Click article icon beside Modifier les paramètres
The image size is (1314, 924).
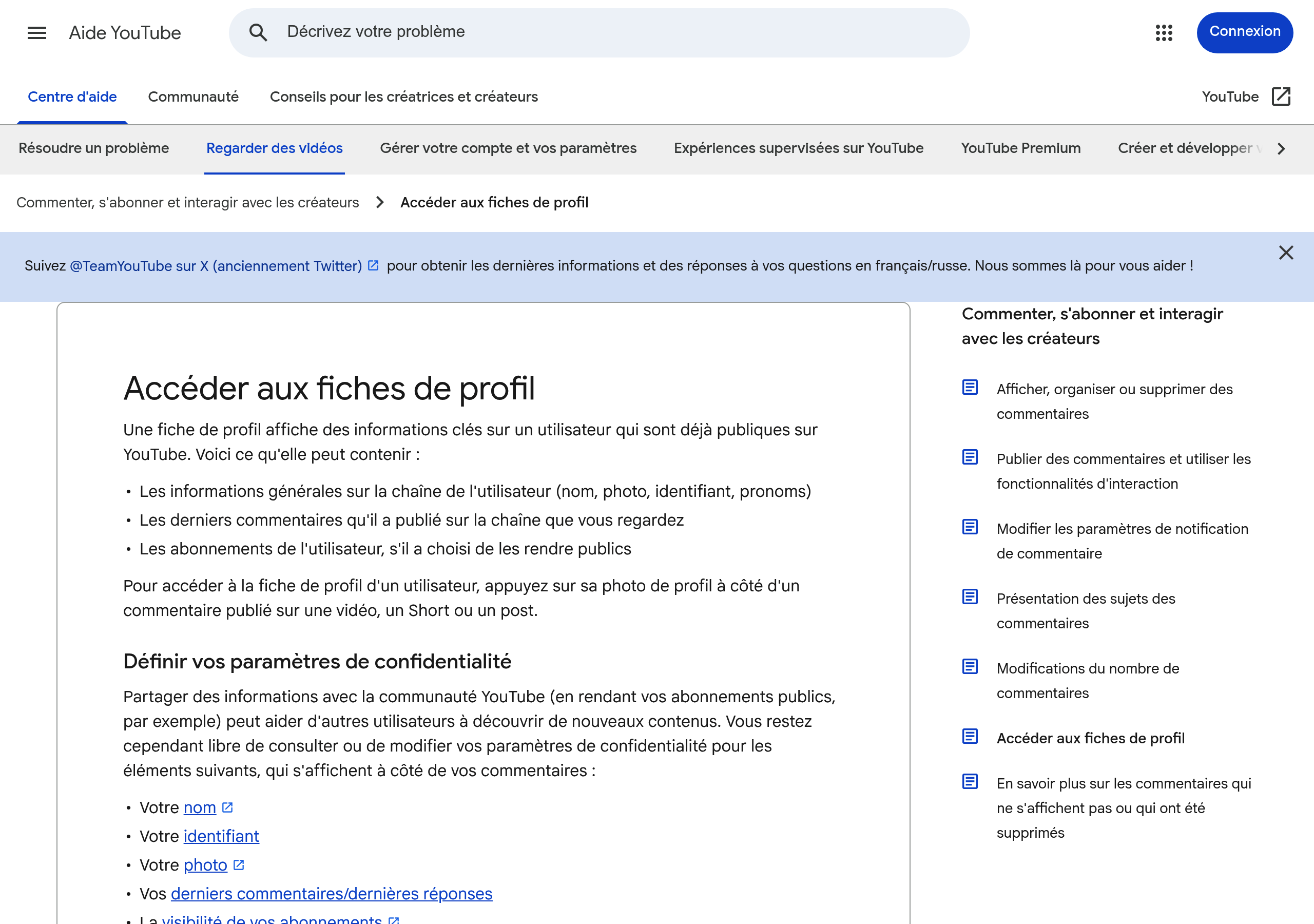[970, 527]
